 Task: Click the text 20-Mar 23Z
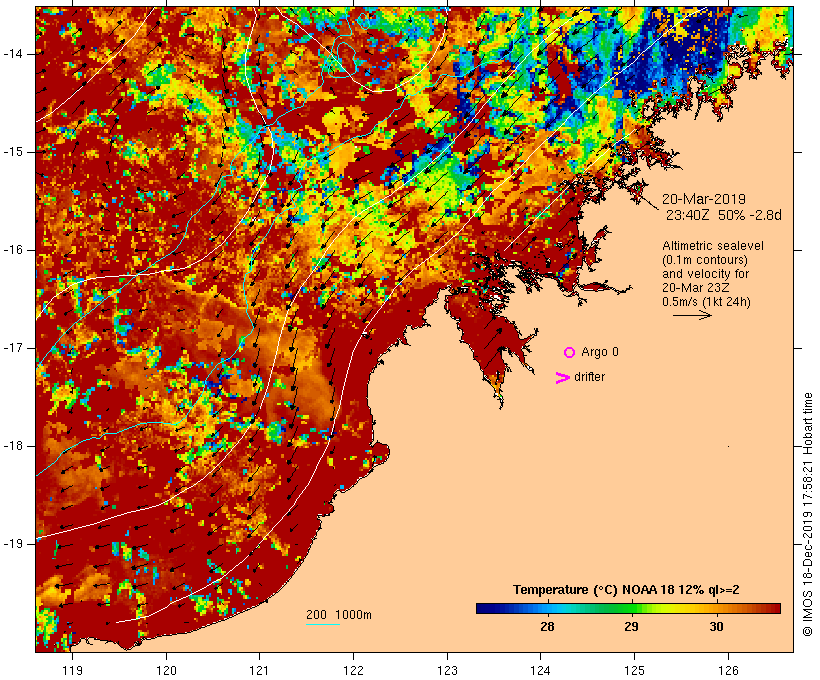pos(696,288)
